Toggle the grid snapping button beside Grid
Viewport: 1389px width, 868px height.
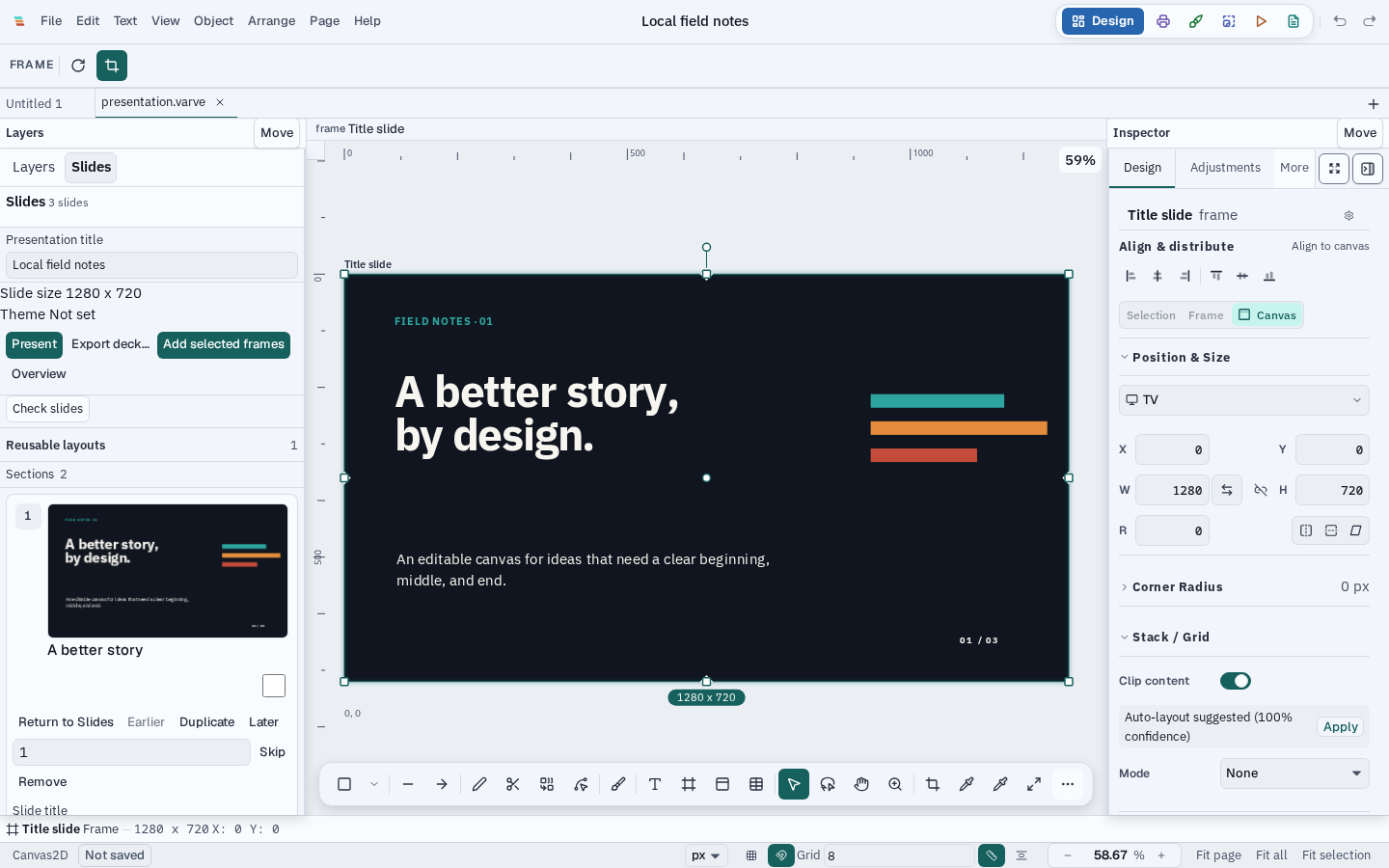[781, 855]
